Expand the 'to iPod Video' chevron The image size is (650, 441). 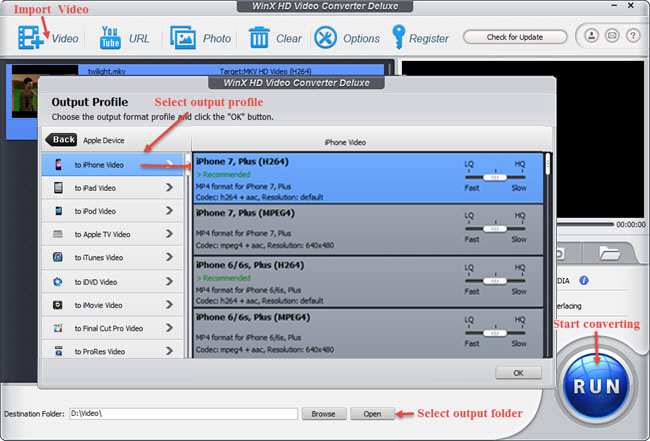click(x=169, y=211)
